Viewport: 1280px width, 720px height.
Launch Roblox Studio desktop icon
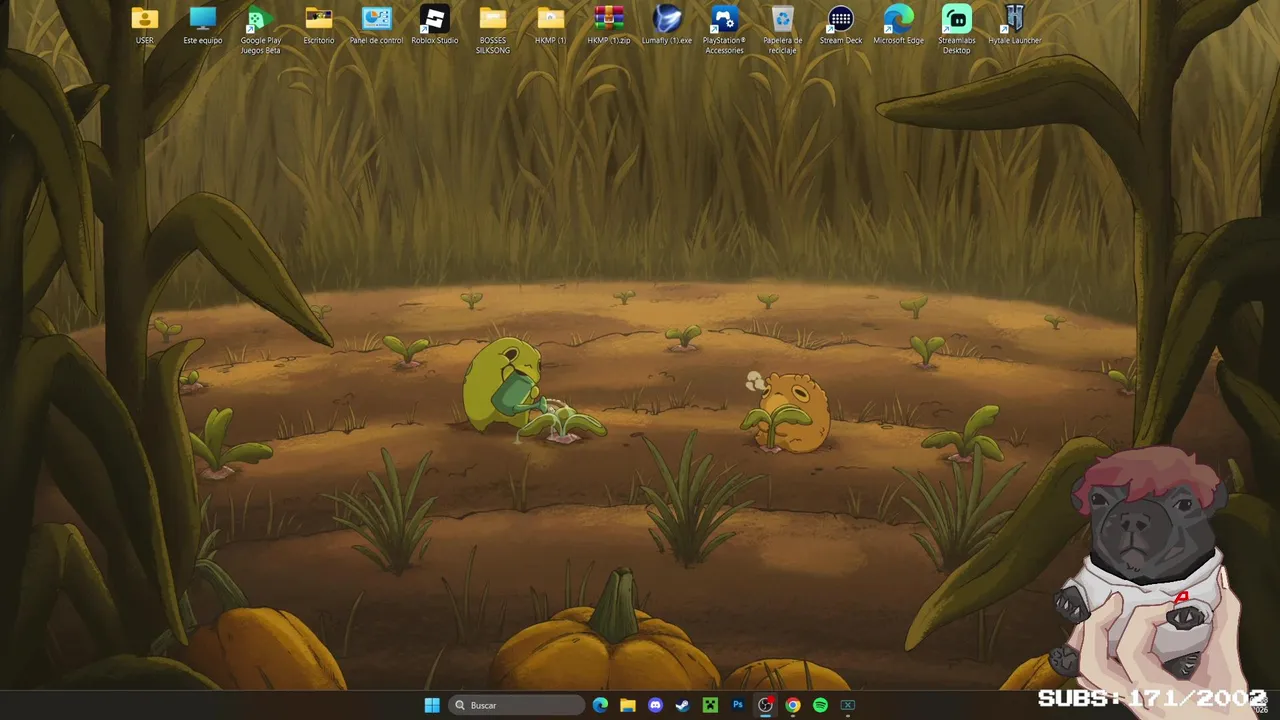click(x=434, y=26)
